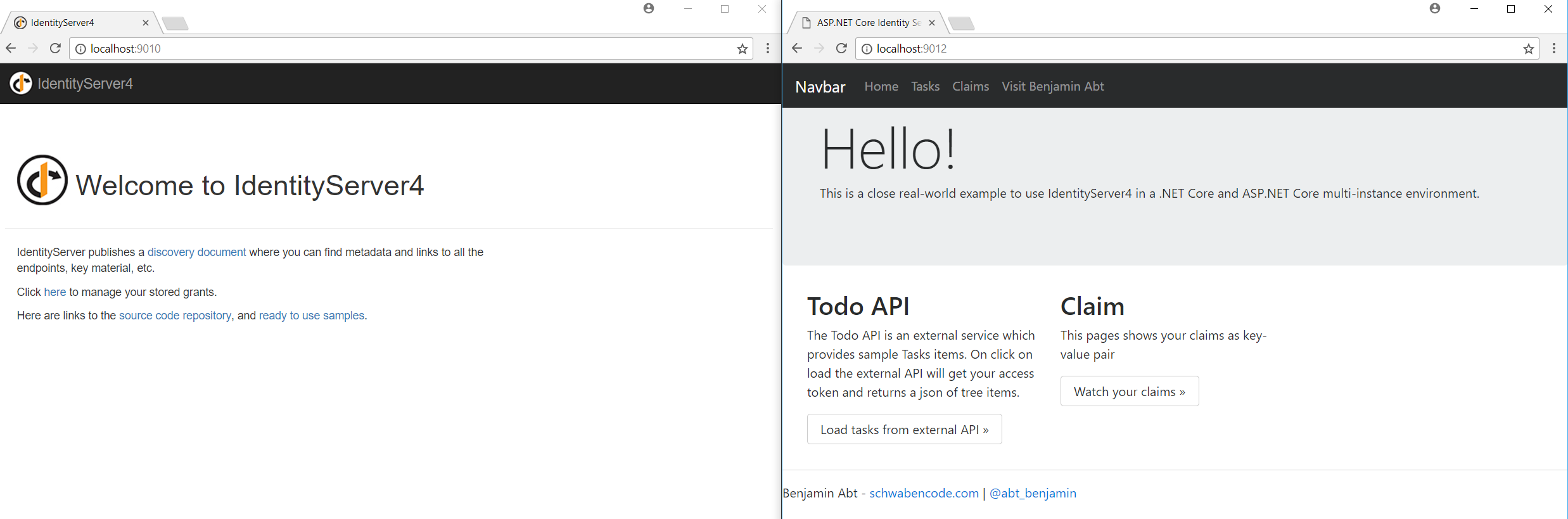Screen dimensions: 1568x519
Task: Click the Hello! heading
Action: (888, 150)
